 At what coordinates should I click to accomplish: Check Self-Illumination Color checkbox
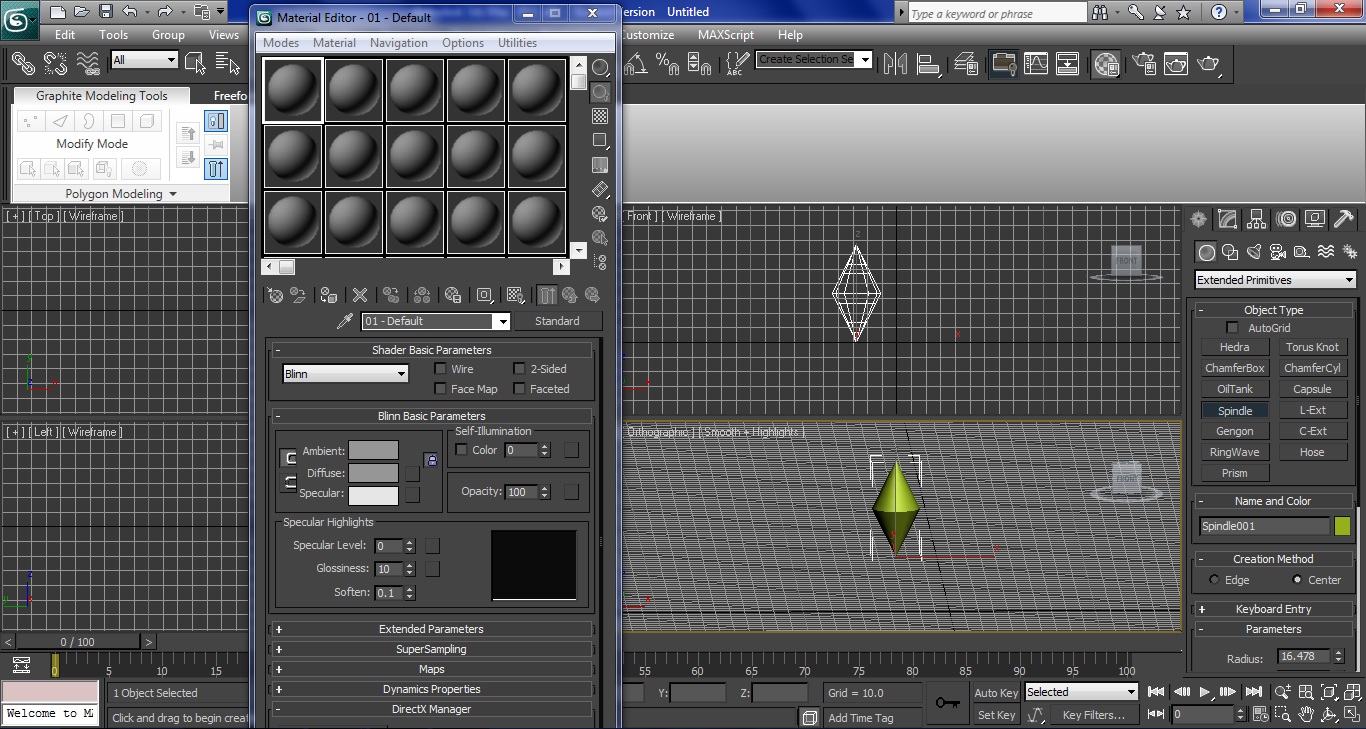pos(461,450)
